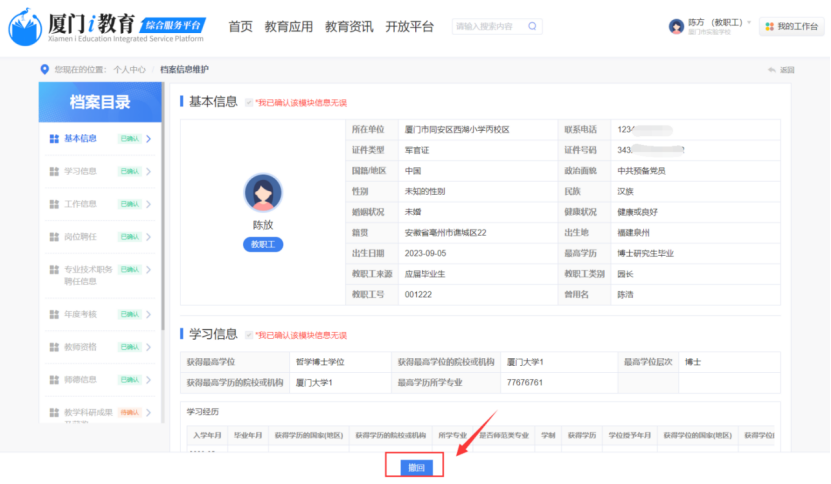Open the 教育应用 menu

click(289, 27)
